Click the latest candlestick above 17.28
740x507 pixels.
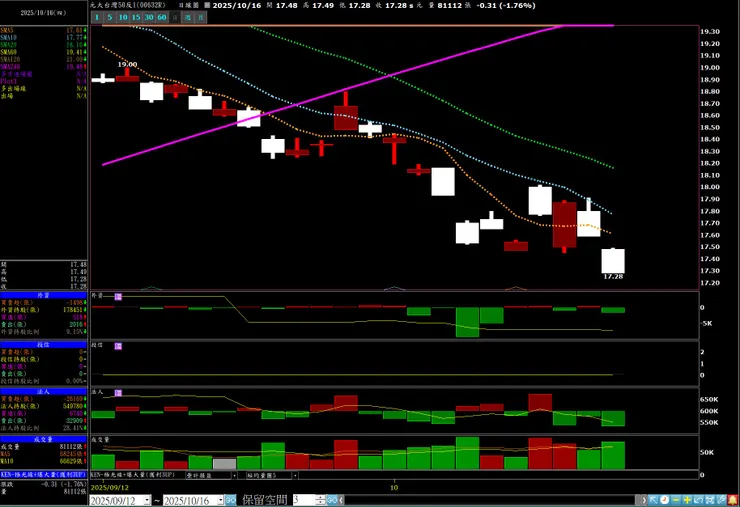(613, 261)
